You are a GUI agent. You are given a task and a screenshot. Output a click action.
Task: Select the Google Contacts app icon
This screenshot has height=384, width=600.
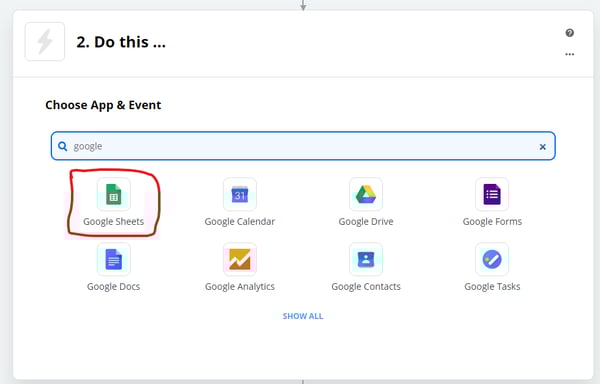(x=366, y=259)
